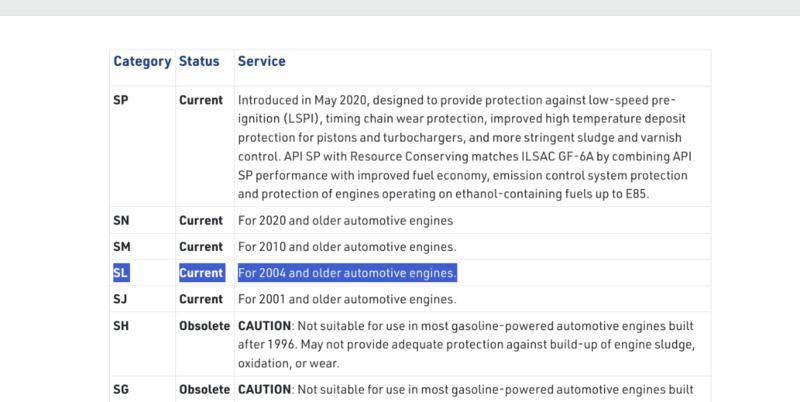The image size is (800, 402).
Task: Click "For 2020 and older automotive engines" text
Action: pos(345,220)
